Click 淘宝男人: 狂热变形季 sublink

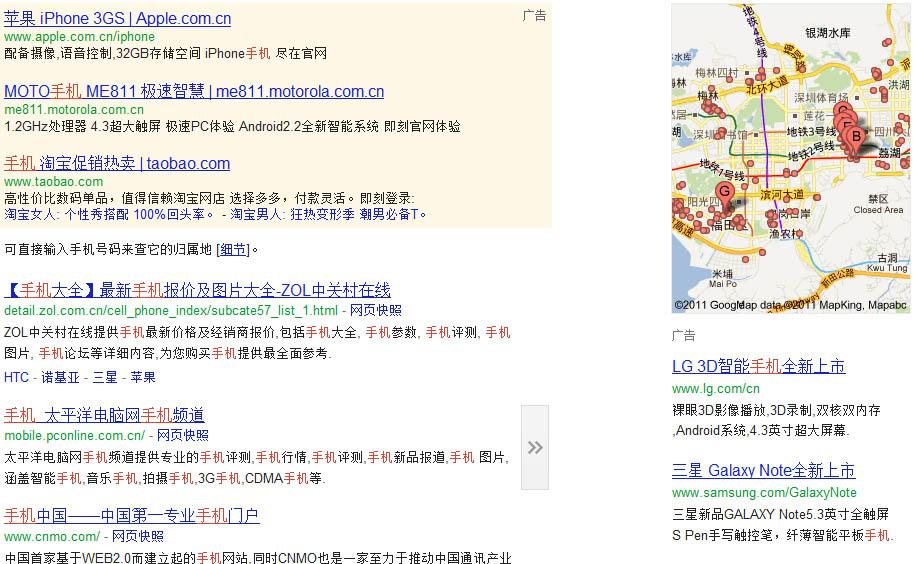click(328, 214)
